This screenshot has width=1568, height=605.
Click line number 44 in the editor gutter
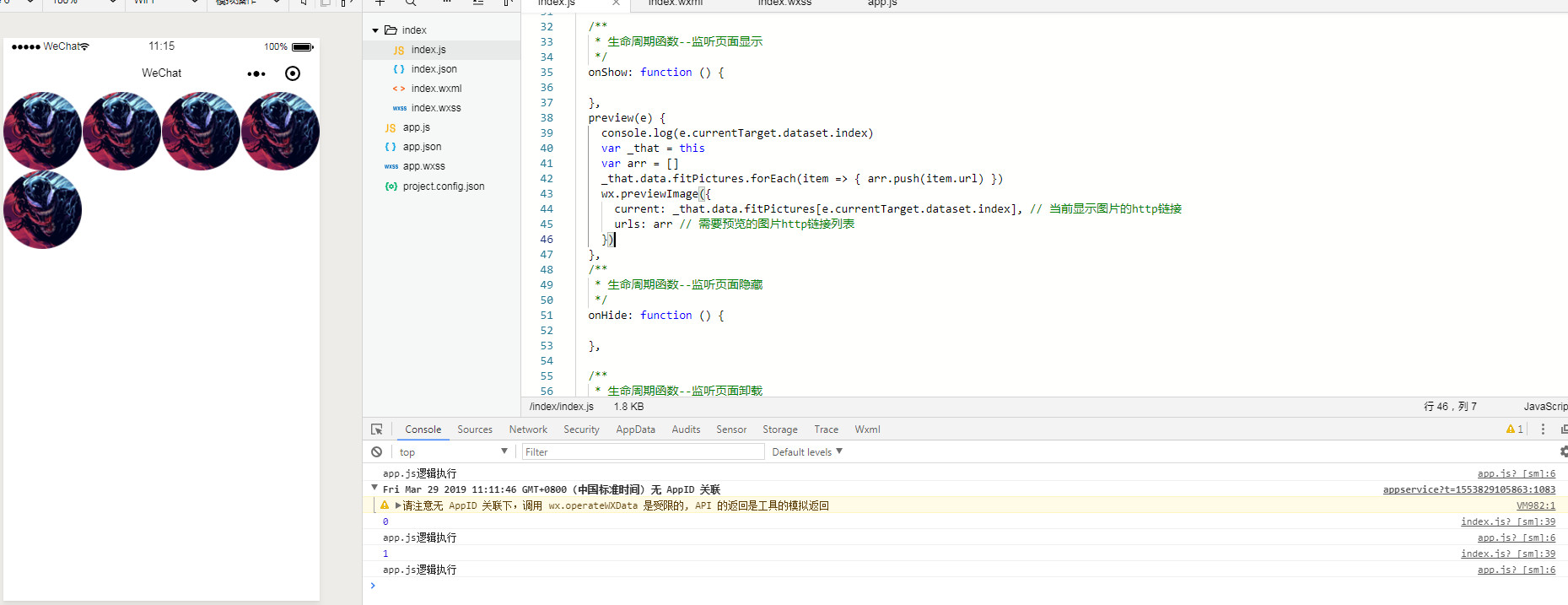tap(547, 209)
